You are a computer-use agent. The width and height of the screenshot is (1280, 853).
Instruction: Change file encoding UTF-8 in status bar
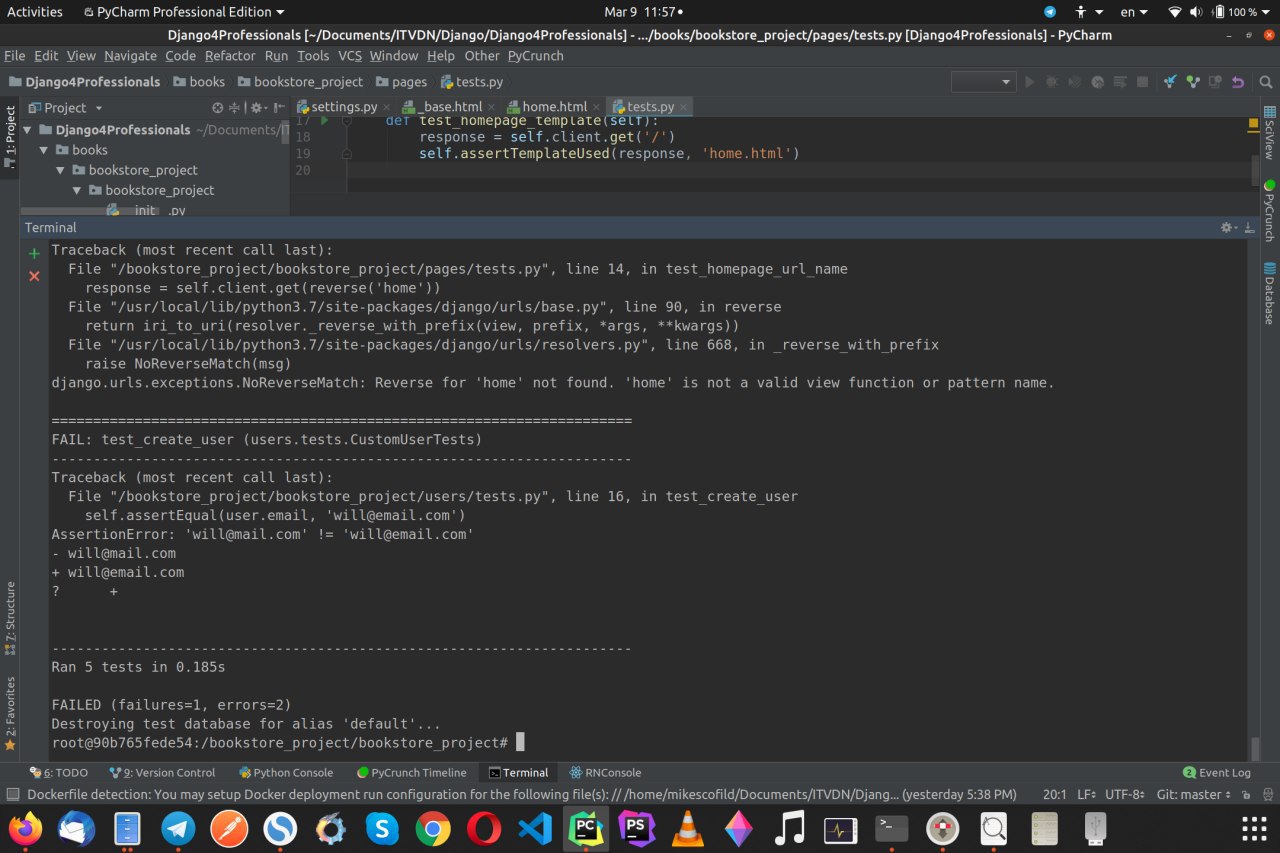1126,794
